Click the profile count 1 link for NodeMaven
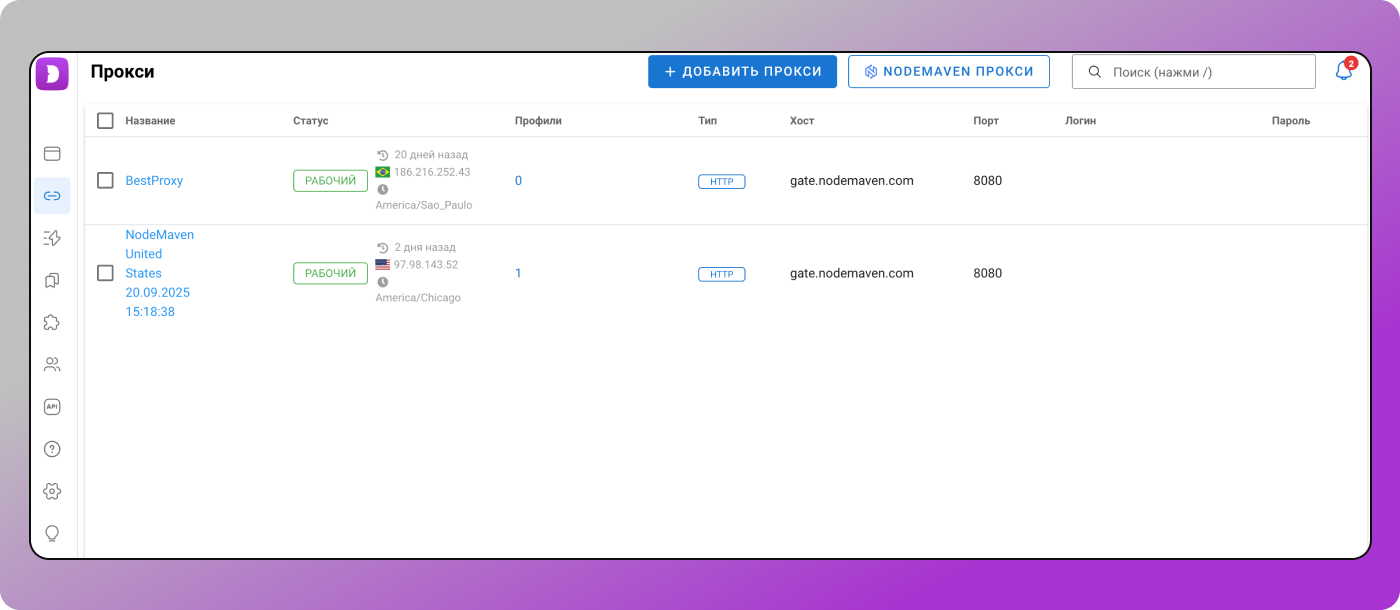1400x610 pixels. [518, 273]
